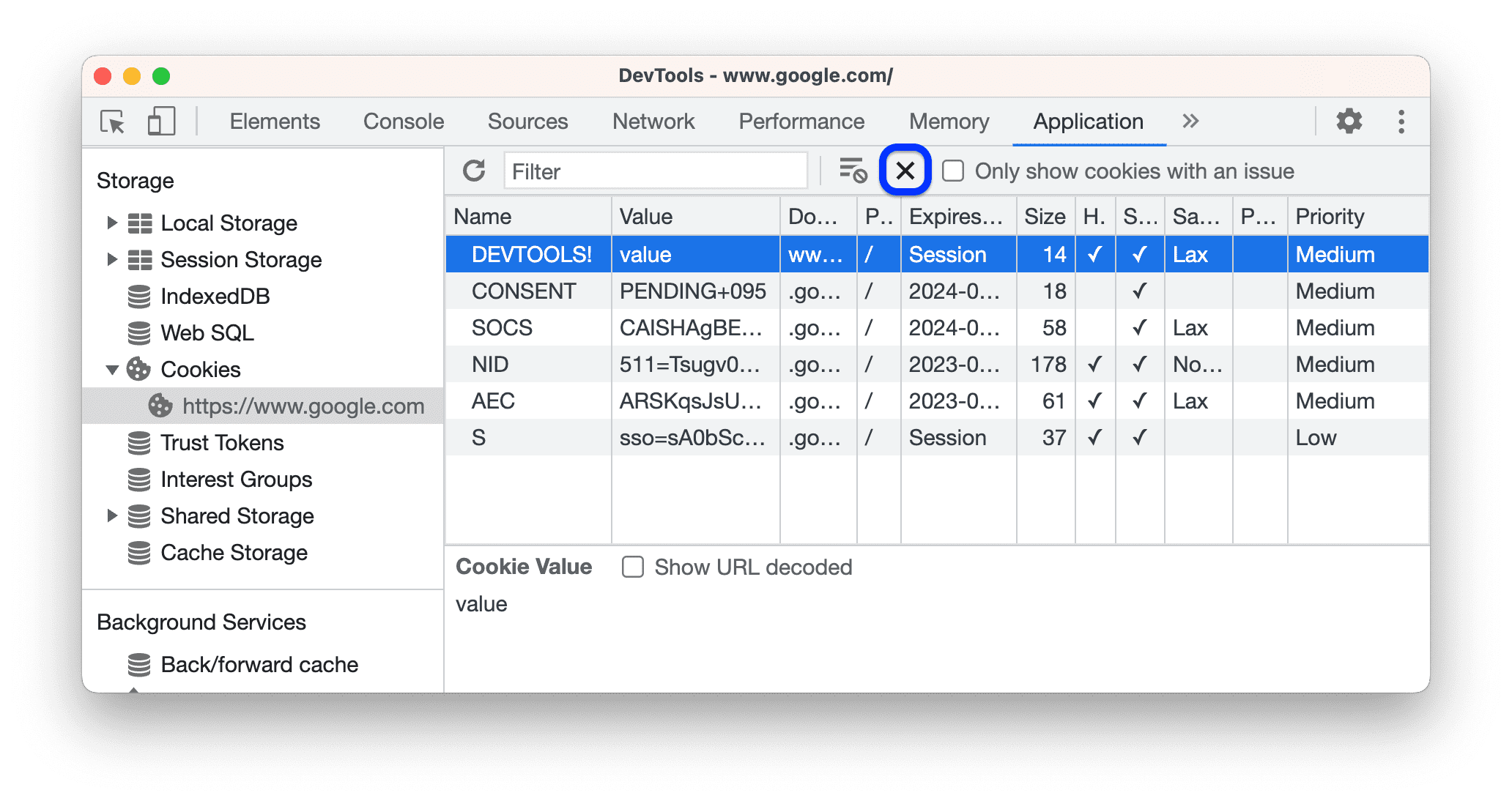
Task: Click the clear cookies X icon
Action: point(905,169)
